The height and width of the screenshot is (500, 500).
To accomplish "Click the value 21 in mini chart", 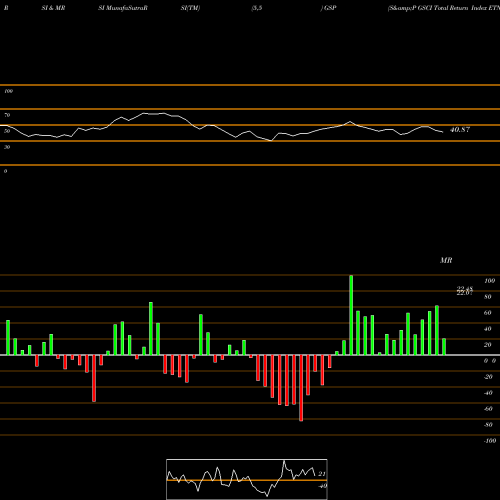I will (x=322, y=474).
